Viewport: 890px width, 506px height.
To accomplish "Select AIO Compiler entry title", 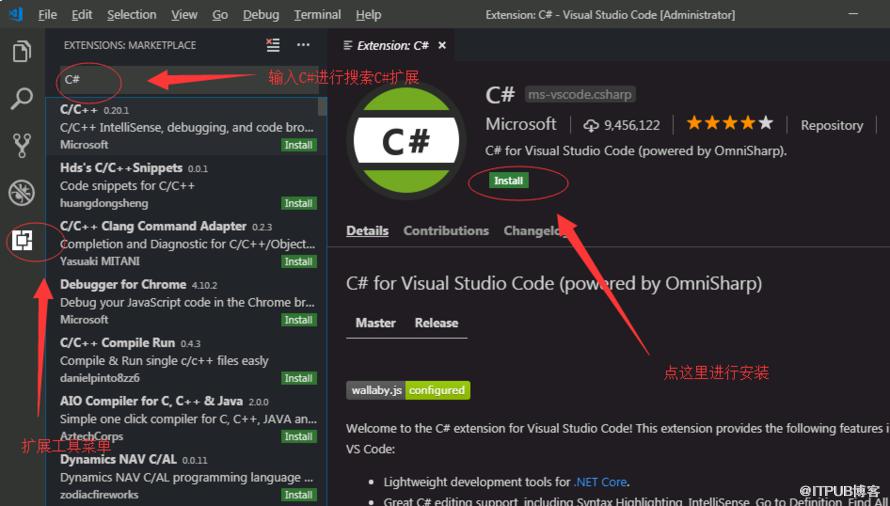I will (152, 401).
